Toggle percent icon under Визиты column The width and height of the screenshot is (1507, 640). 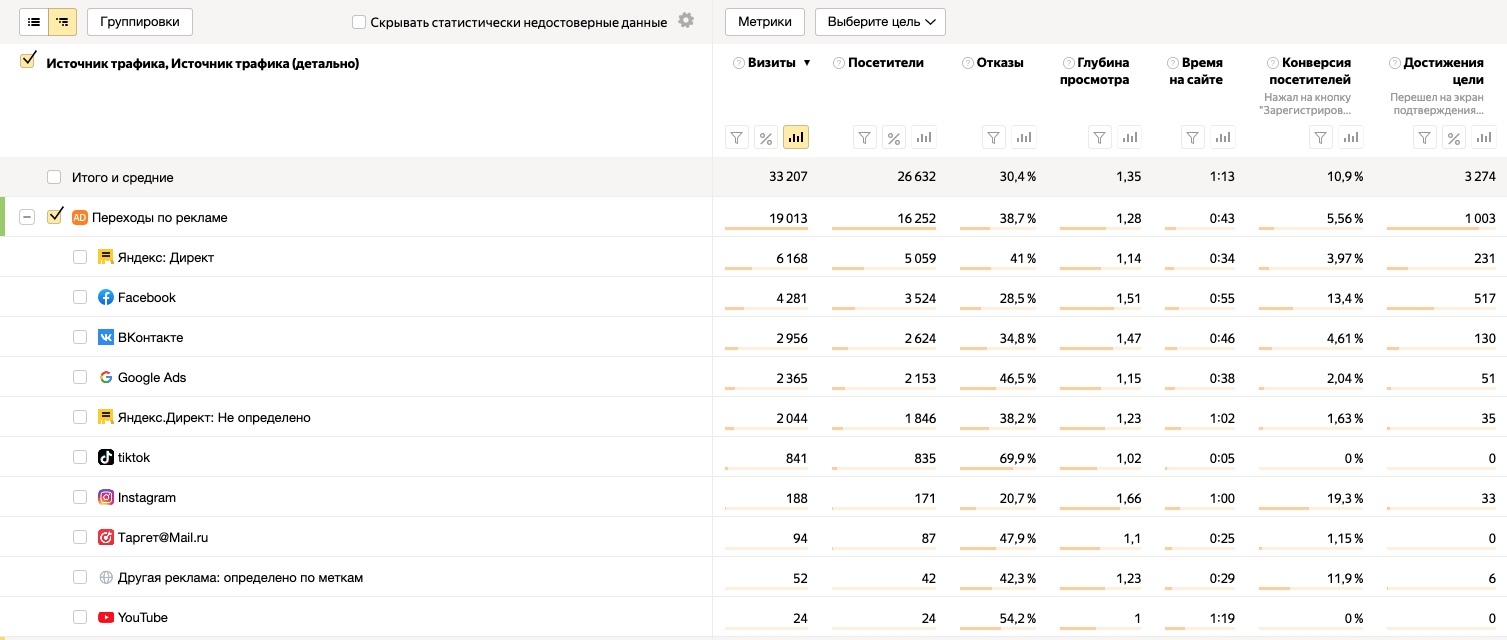[765, 138]
